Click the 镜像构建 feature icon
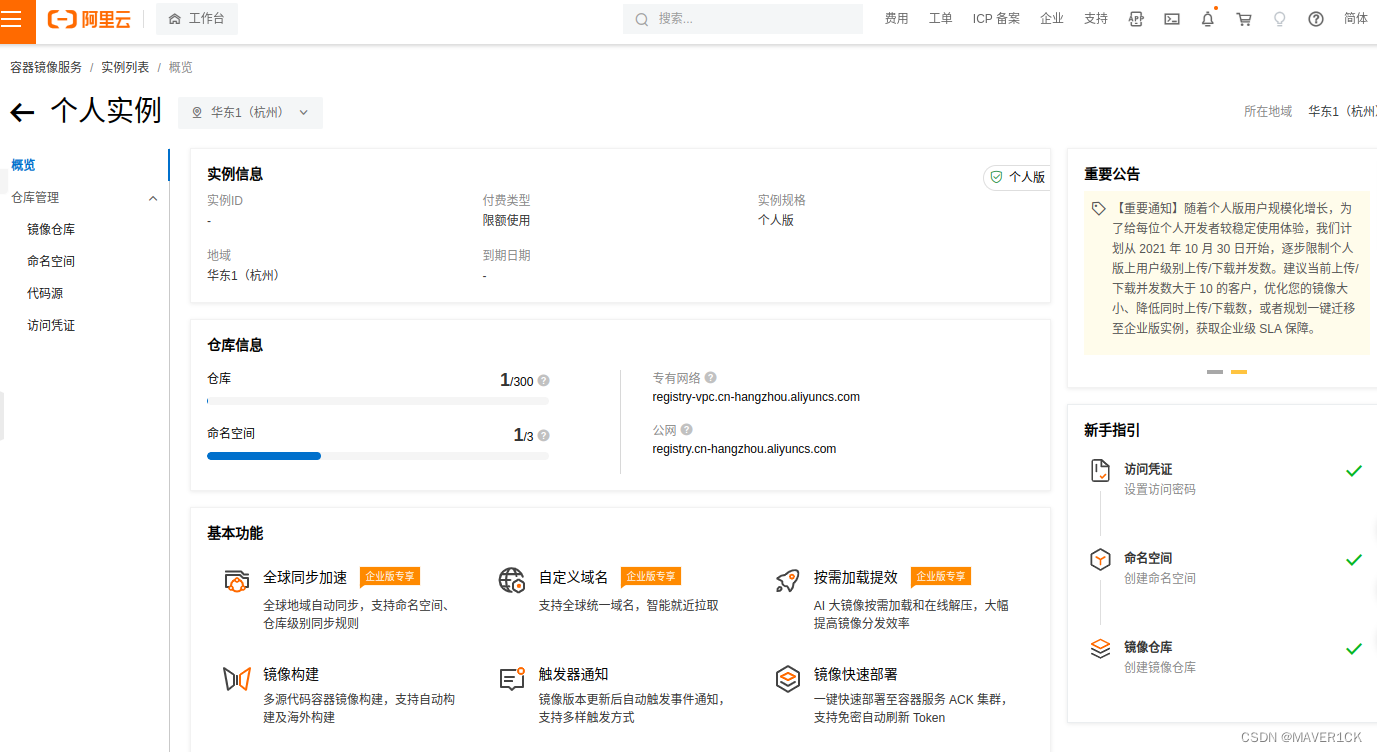This screenshot has height=752, width=1377. click(x=237, y=679)
